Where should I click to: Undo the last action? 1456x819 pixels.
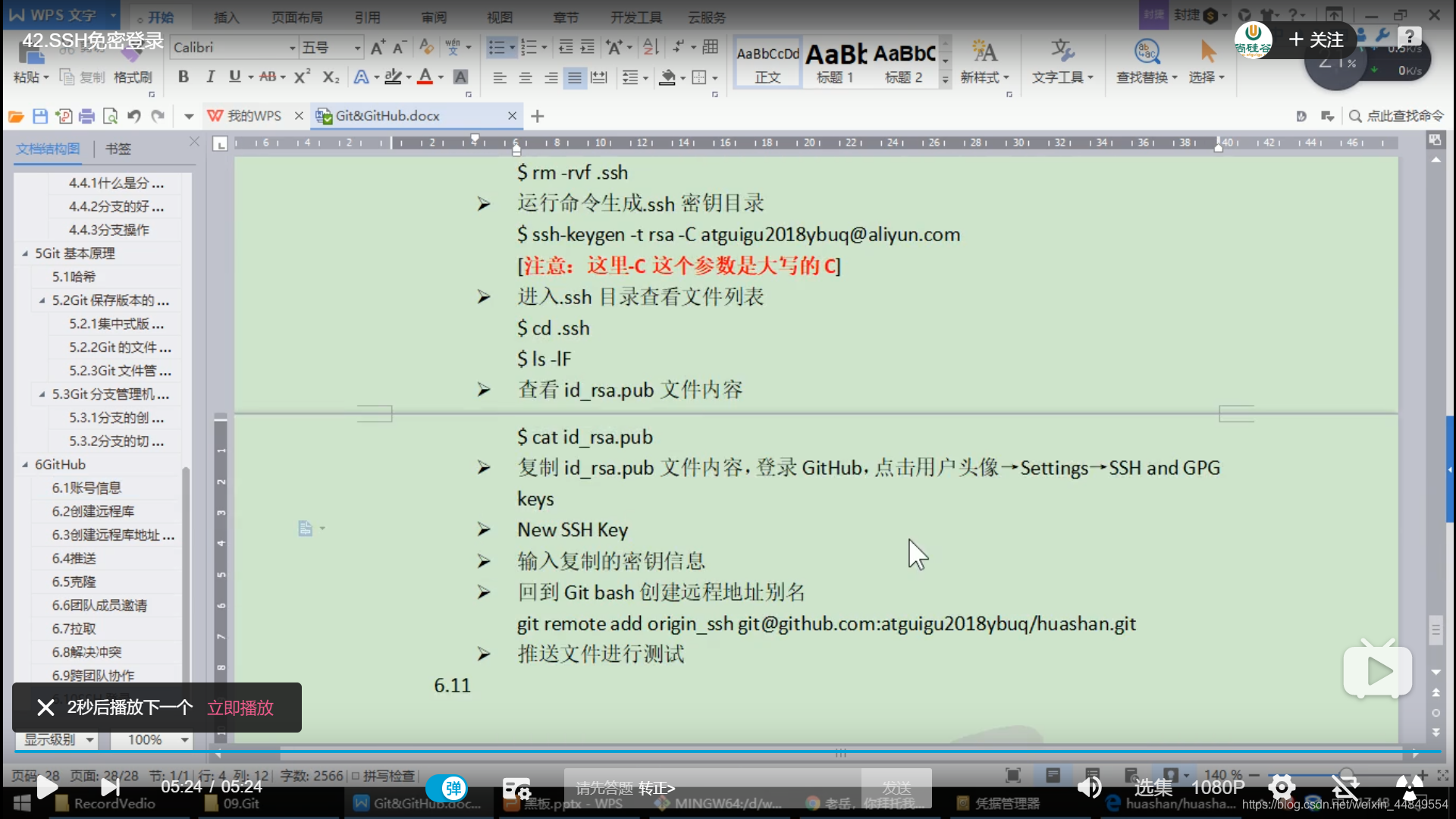pos(134,116)
